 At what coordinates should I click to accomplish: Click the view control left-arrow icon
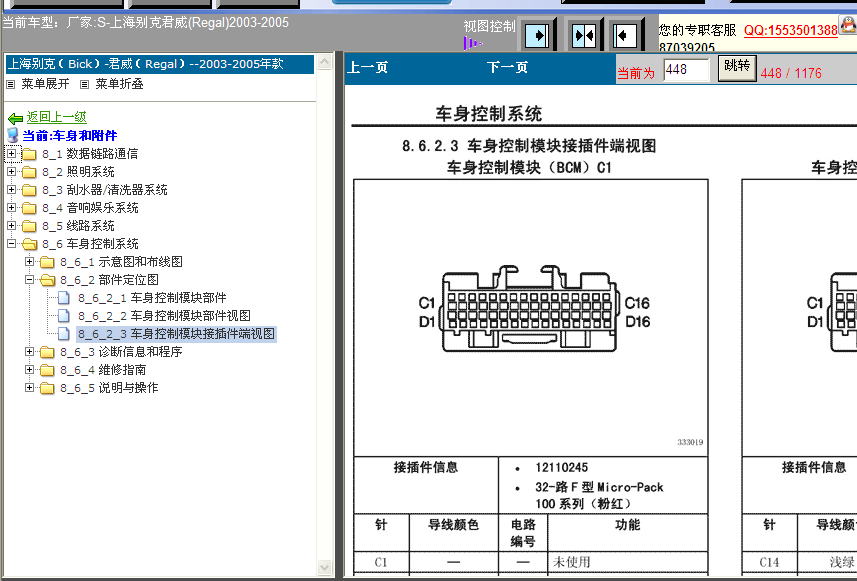[x=625, y=36]
